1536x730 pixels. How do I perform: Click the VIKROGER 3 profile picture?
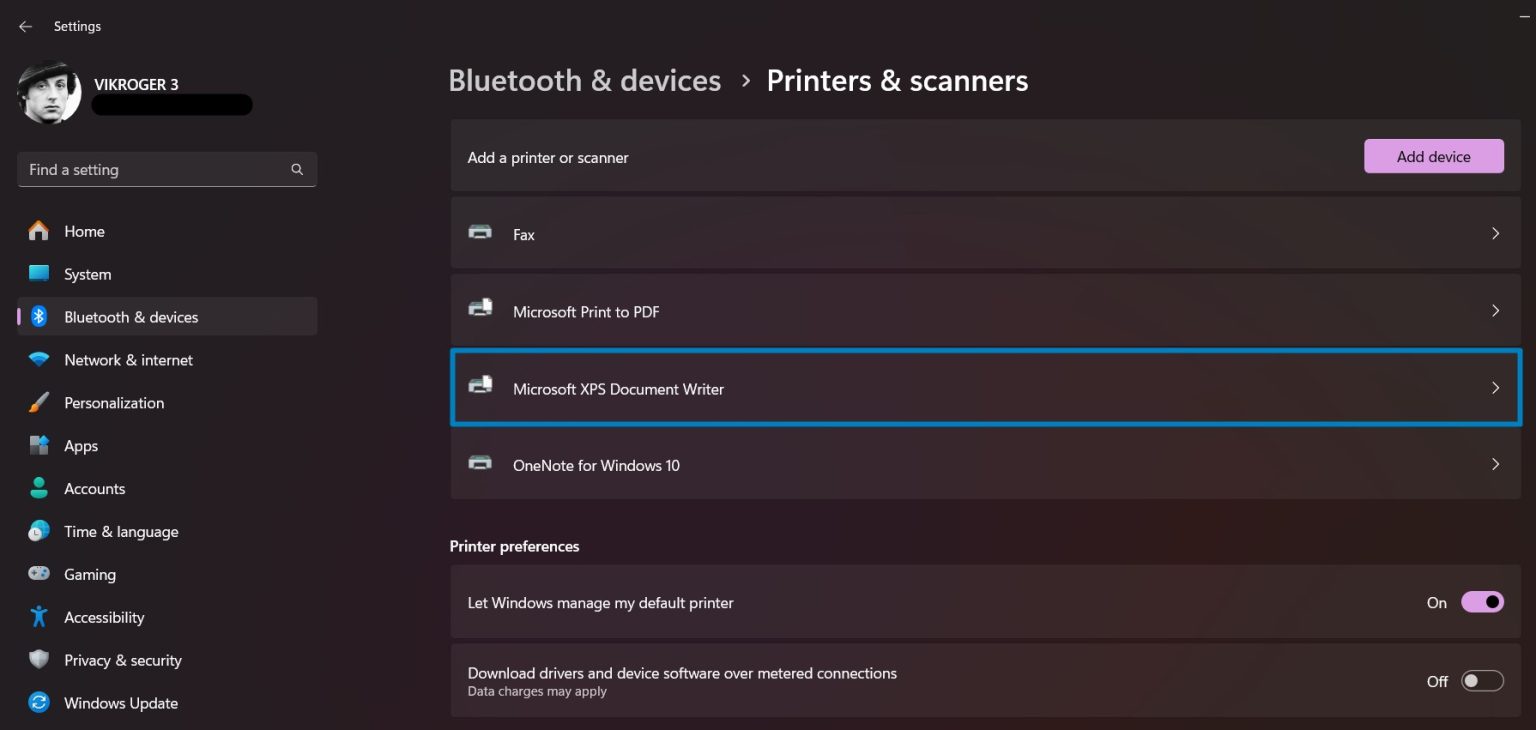coord(48,92)
